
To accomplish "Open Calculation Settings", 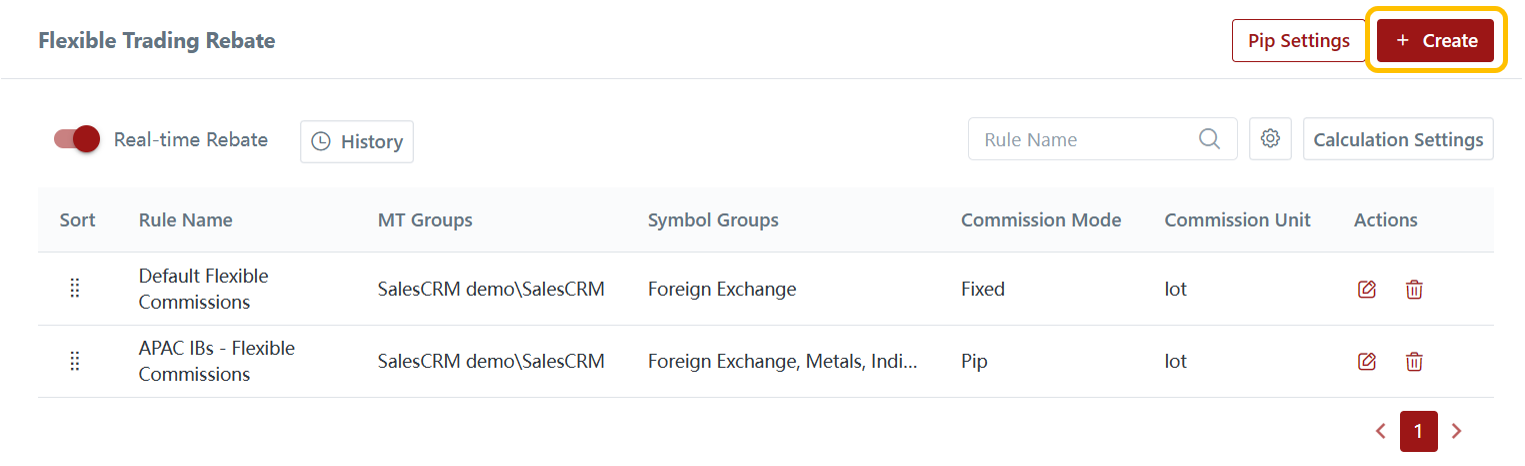I will pos(1397,139).
